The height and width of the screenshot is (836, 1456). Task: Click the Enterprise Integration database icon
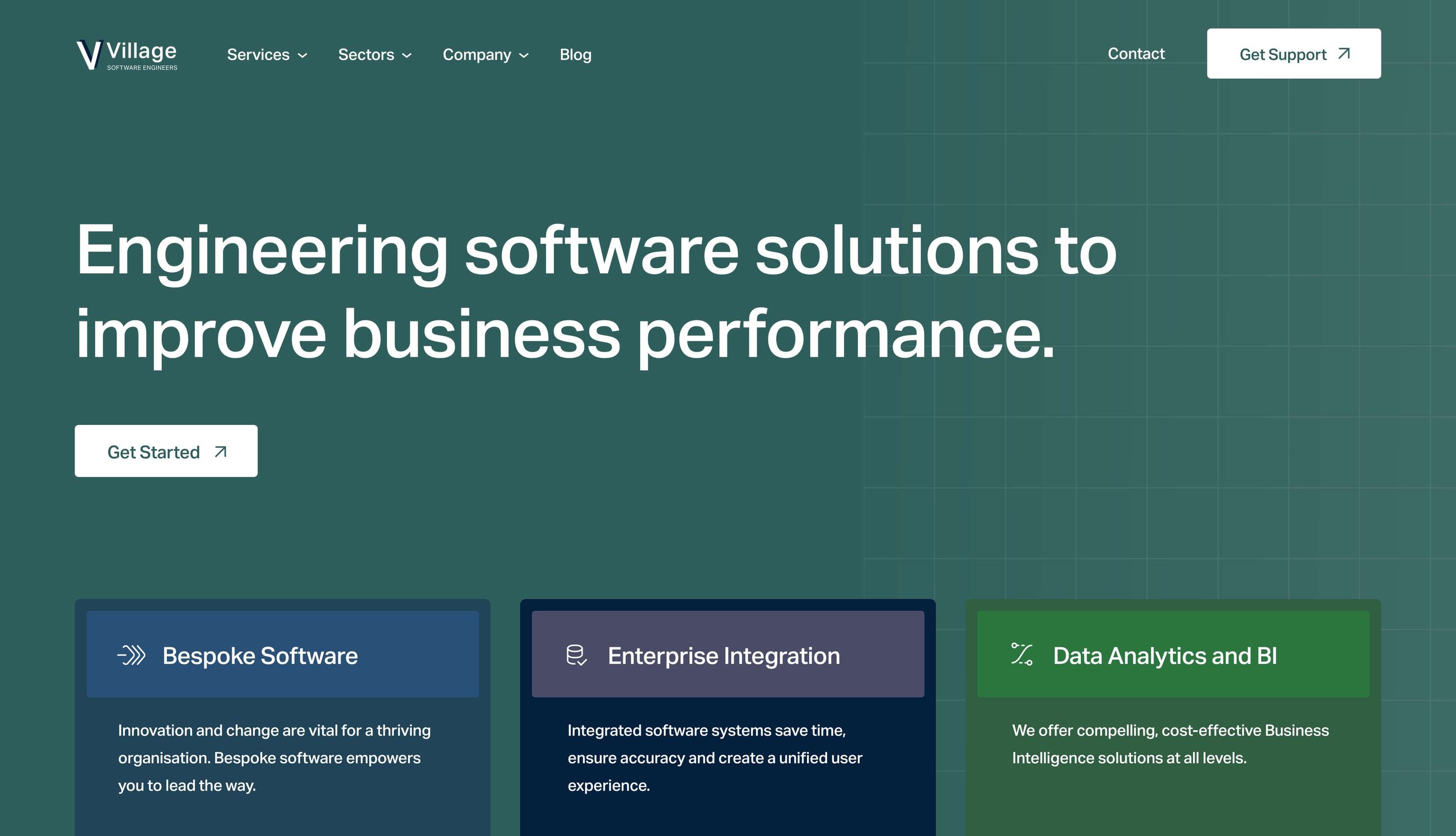pyautogui.click(x=576, y=655)
